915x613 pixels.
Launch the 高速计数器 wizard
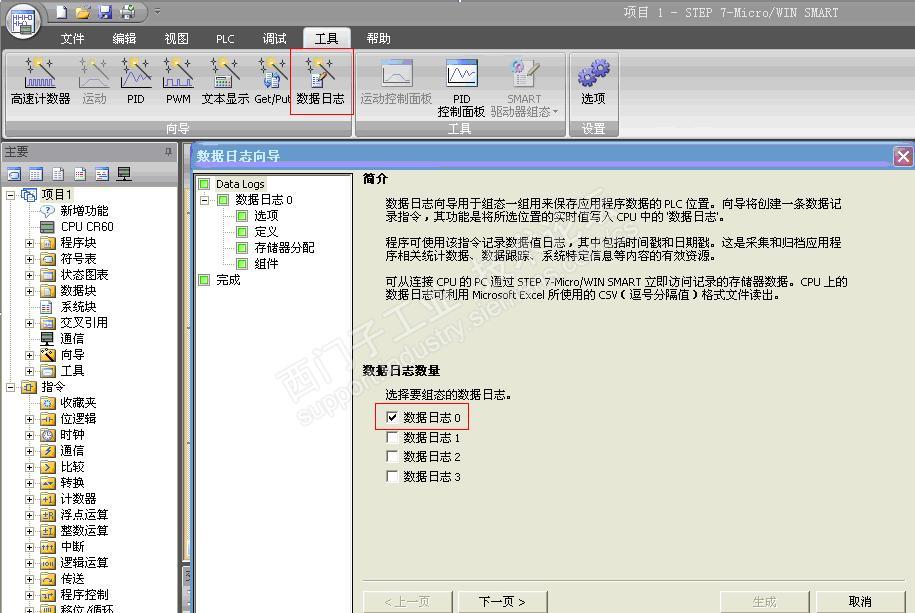coord(40,82)
